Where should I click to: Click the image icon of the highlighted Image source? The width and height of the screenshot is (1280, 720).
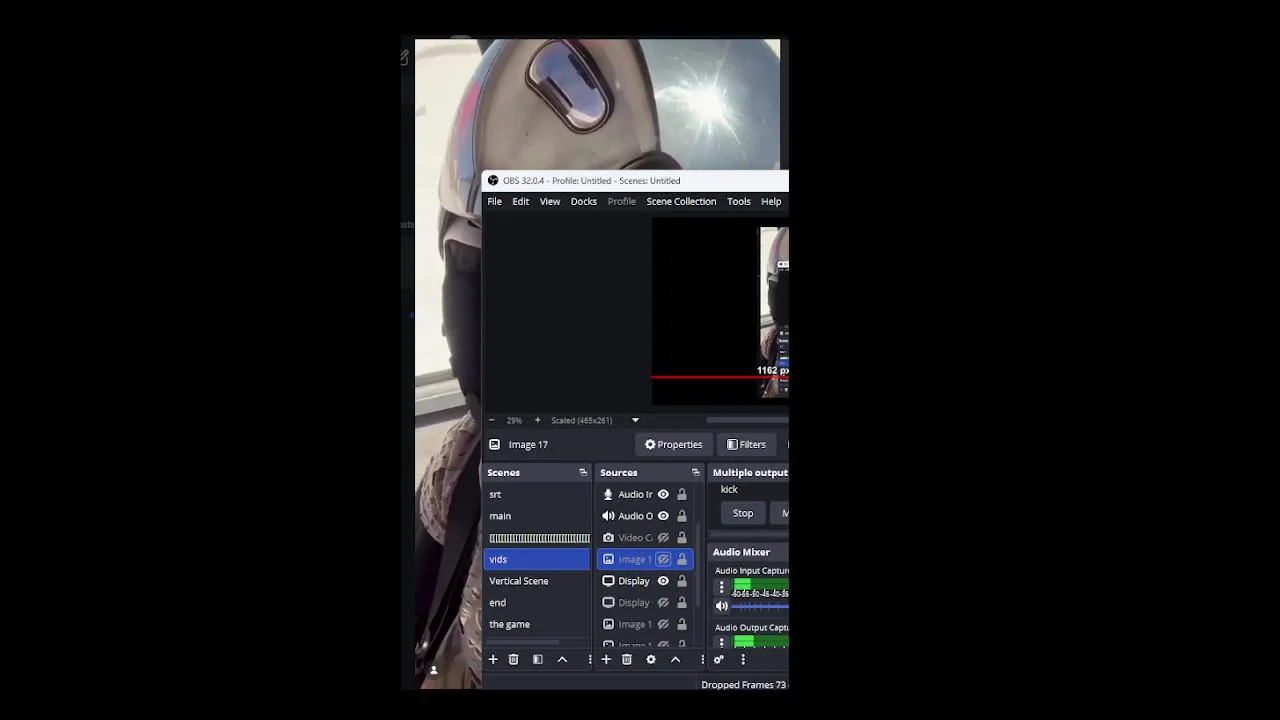608,559
